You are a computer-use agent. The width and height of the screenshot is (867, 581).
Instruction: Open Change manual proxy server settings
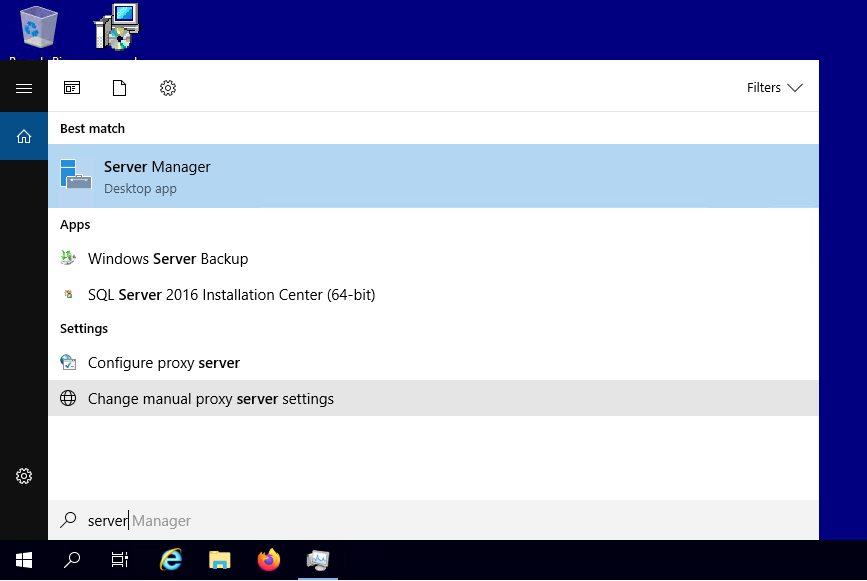pos(433,398)
